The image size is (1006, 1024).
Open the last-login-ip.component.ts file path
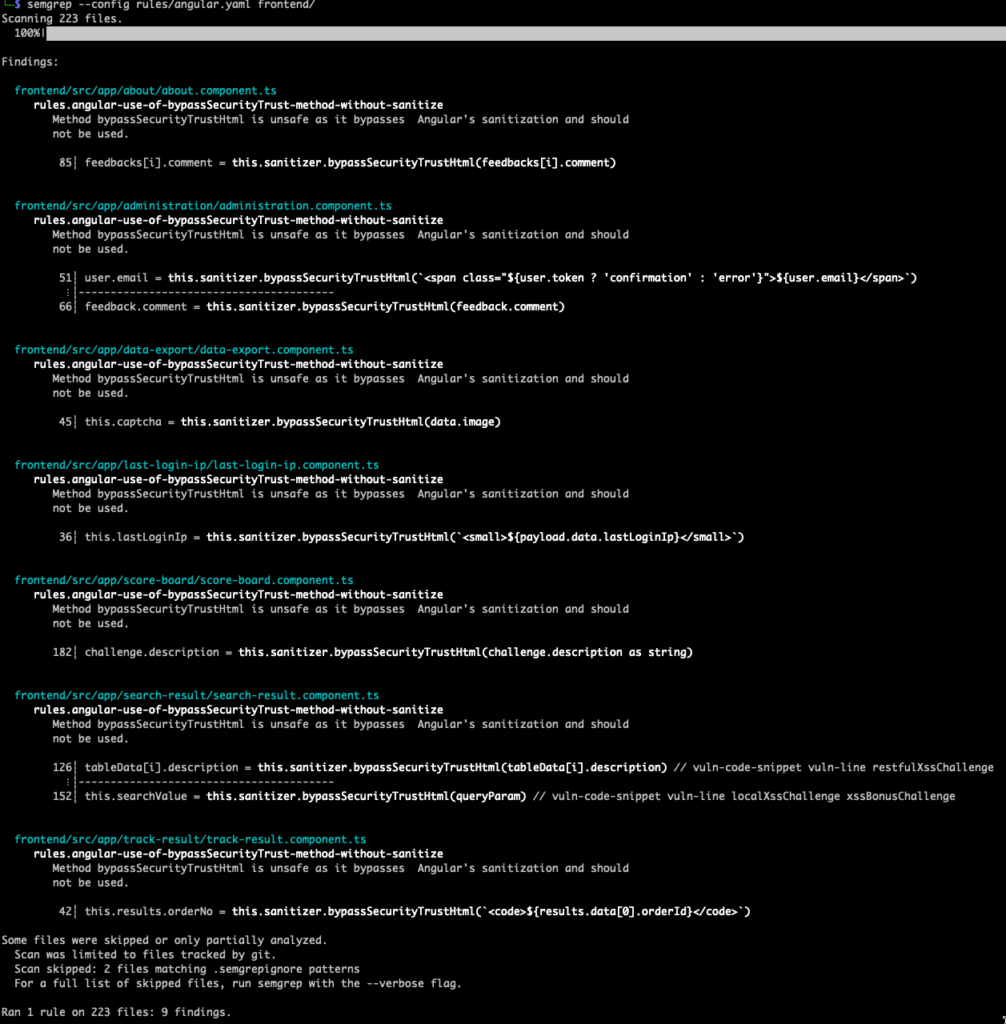197,465
